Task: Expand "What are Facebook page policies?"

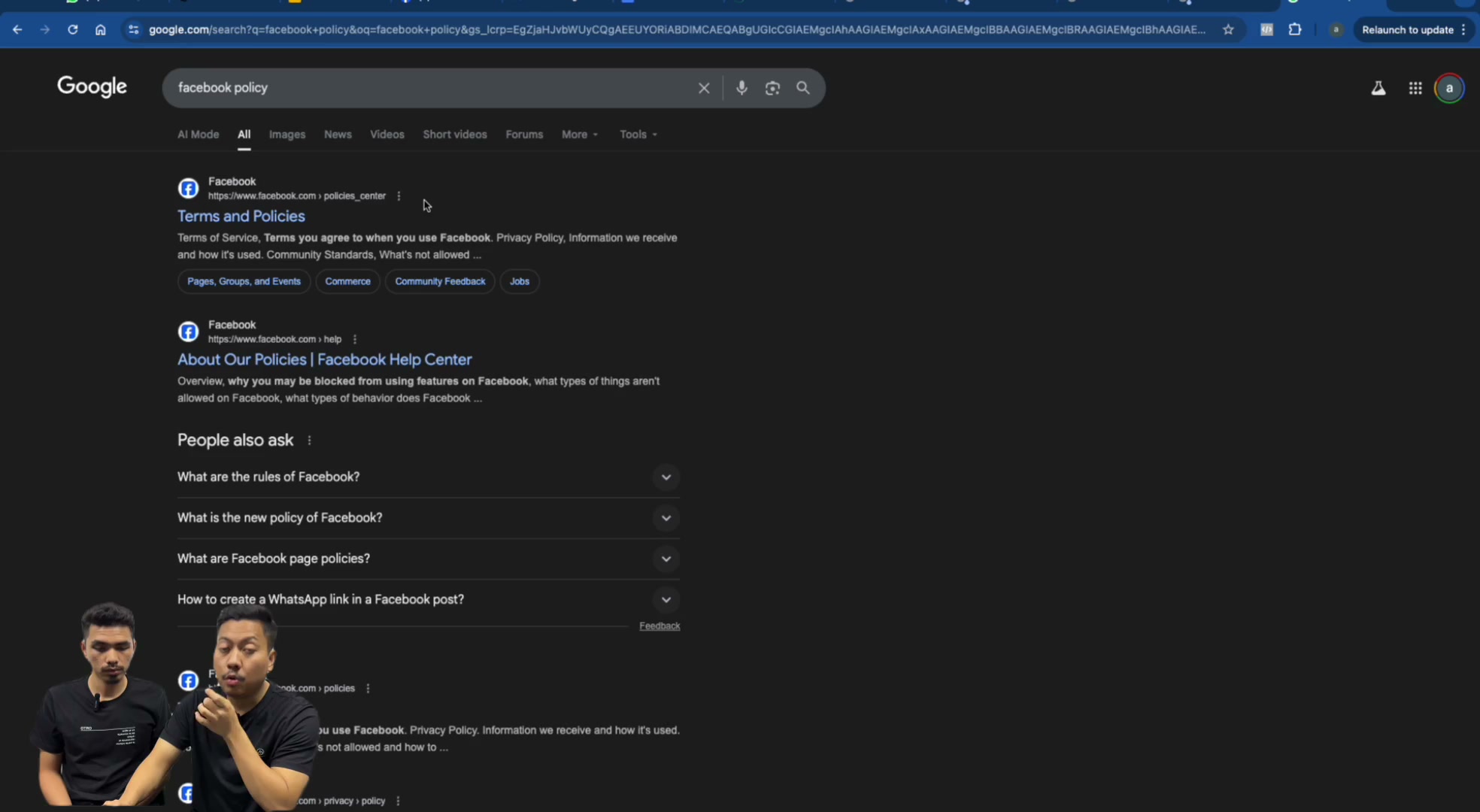Action: [x=429, y=559]
